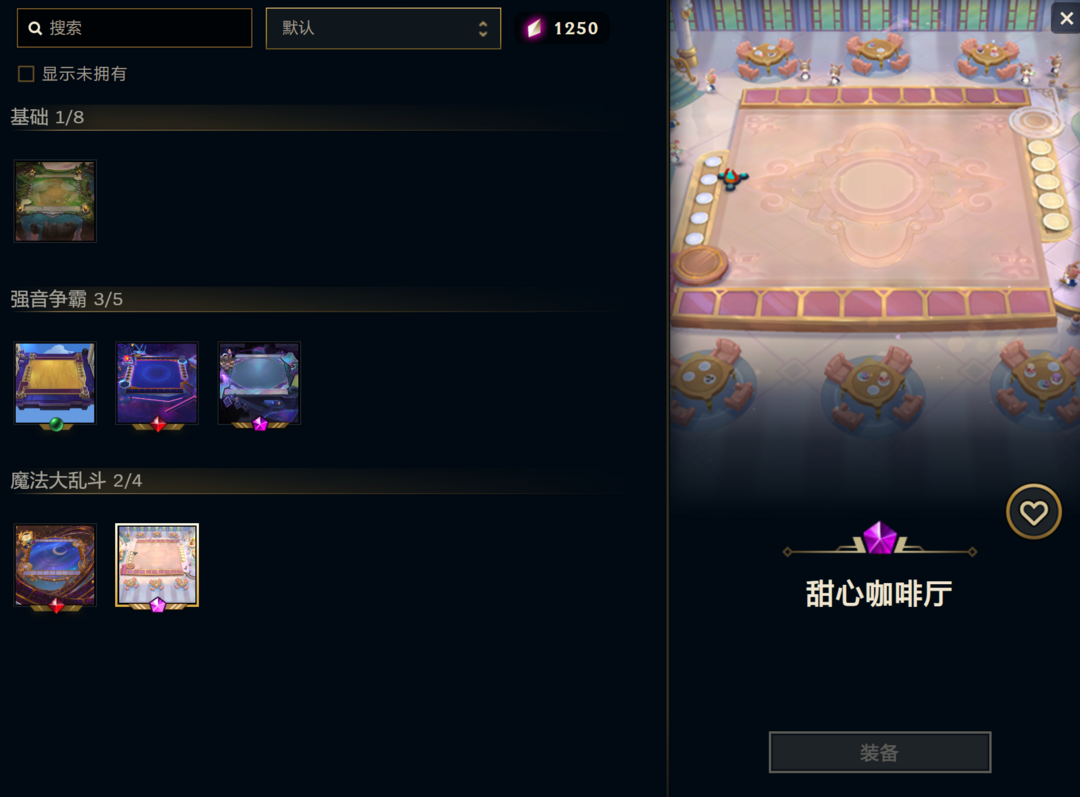Viewport: 1080px width, 797px height.
Task: Collapse the 基础 1/8 section header
Action: click(x=47, y=117)
